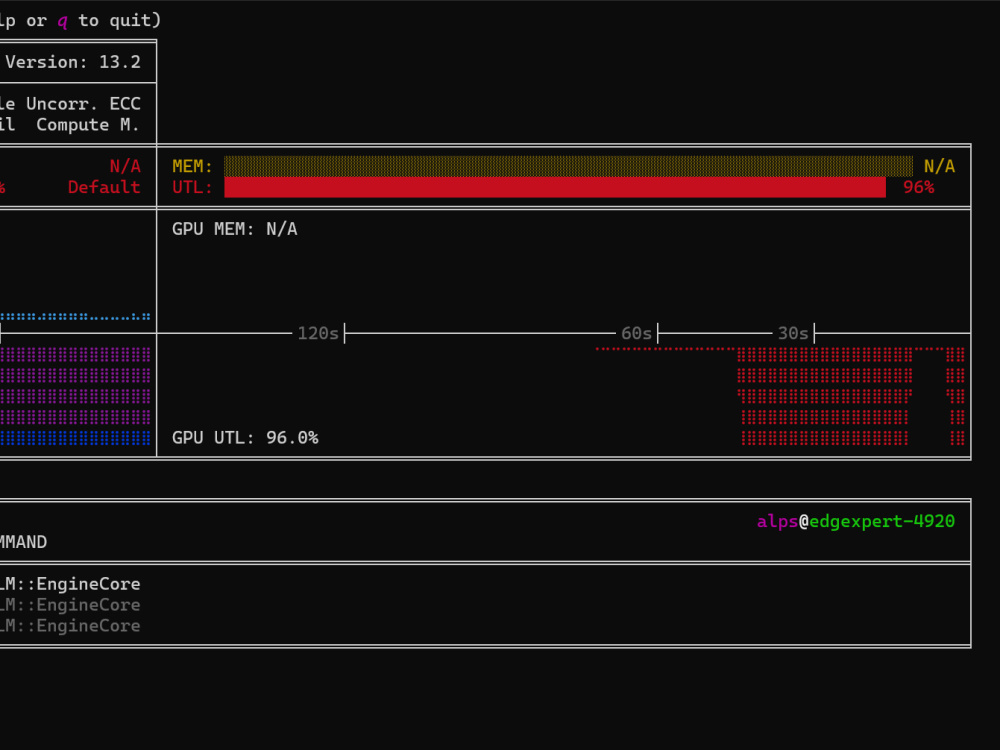
Task: Select the bright white EngineCore process row
Action: click(70, 584)
